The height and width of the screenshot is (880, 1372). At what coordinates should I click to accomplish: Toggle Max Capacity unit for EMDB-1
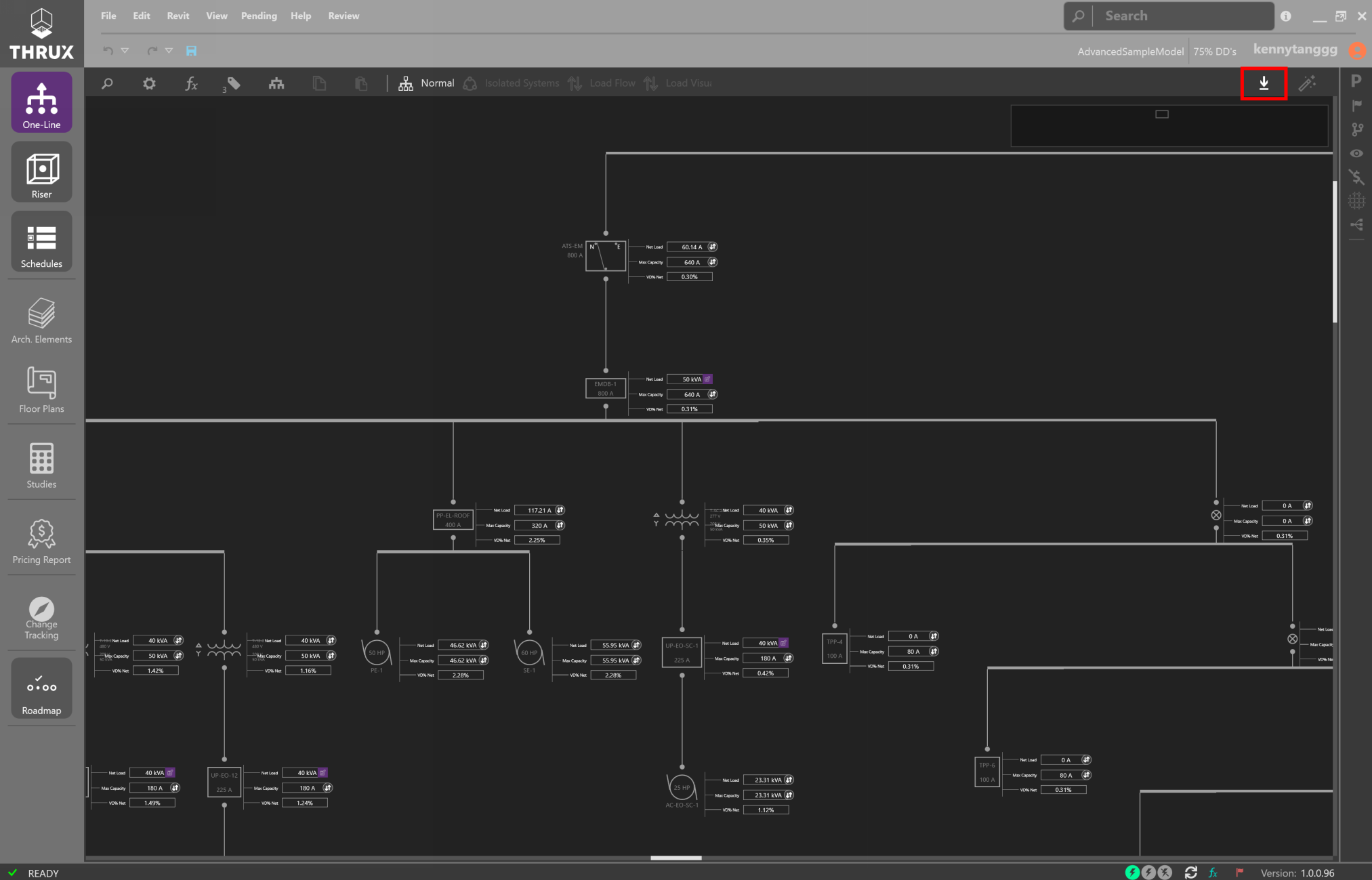(x=713, y=394)
